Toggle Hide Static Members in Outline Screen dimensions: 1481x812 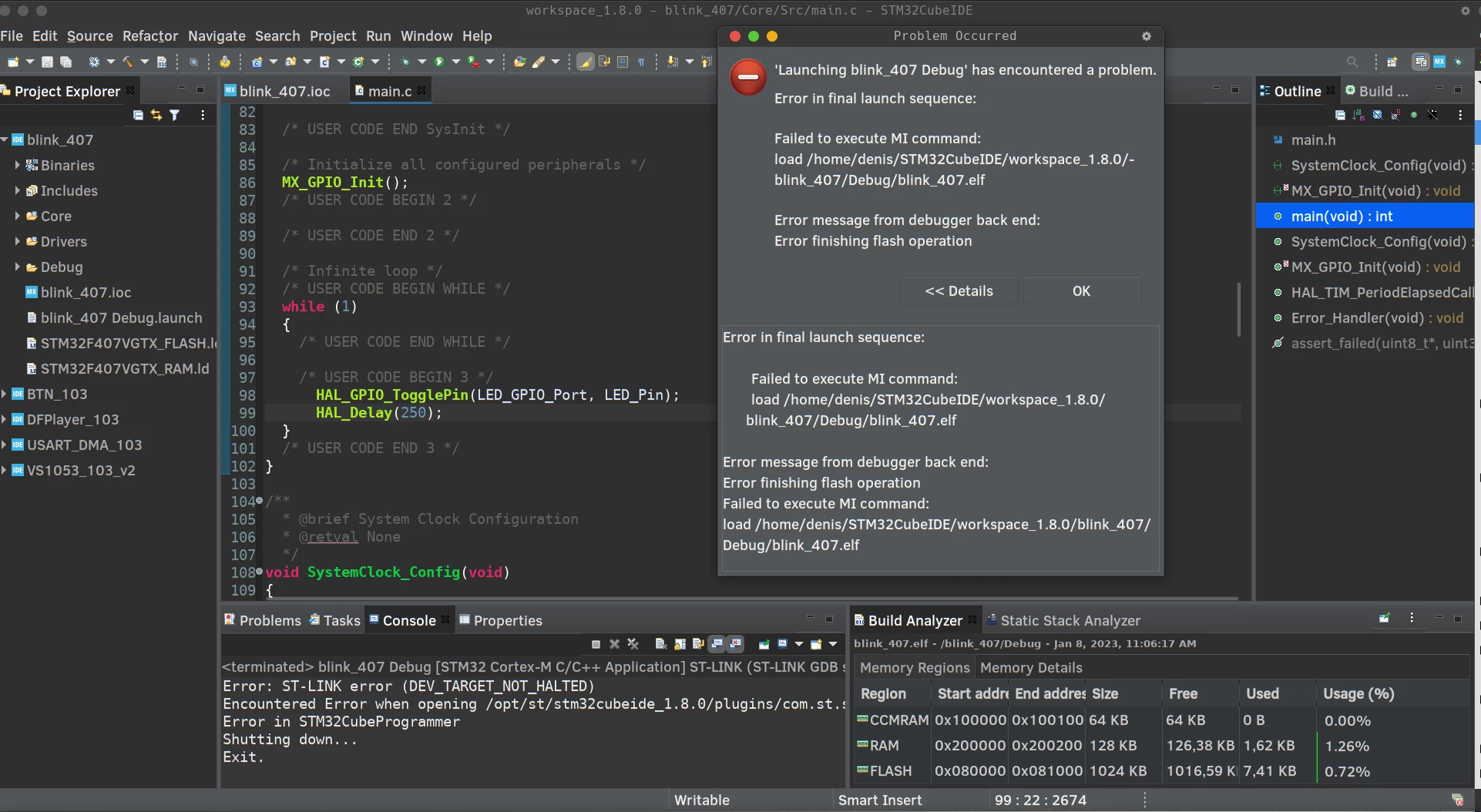coord(1395,115)
